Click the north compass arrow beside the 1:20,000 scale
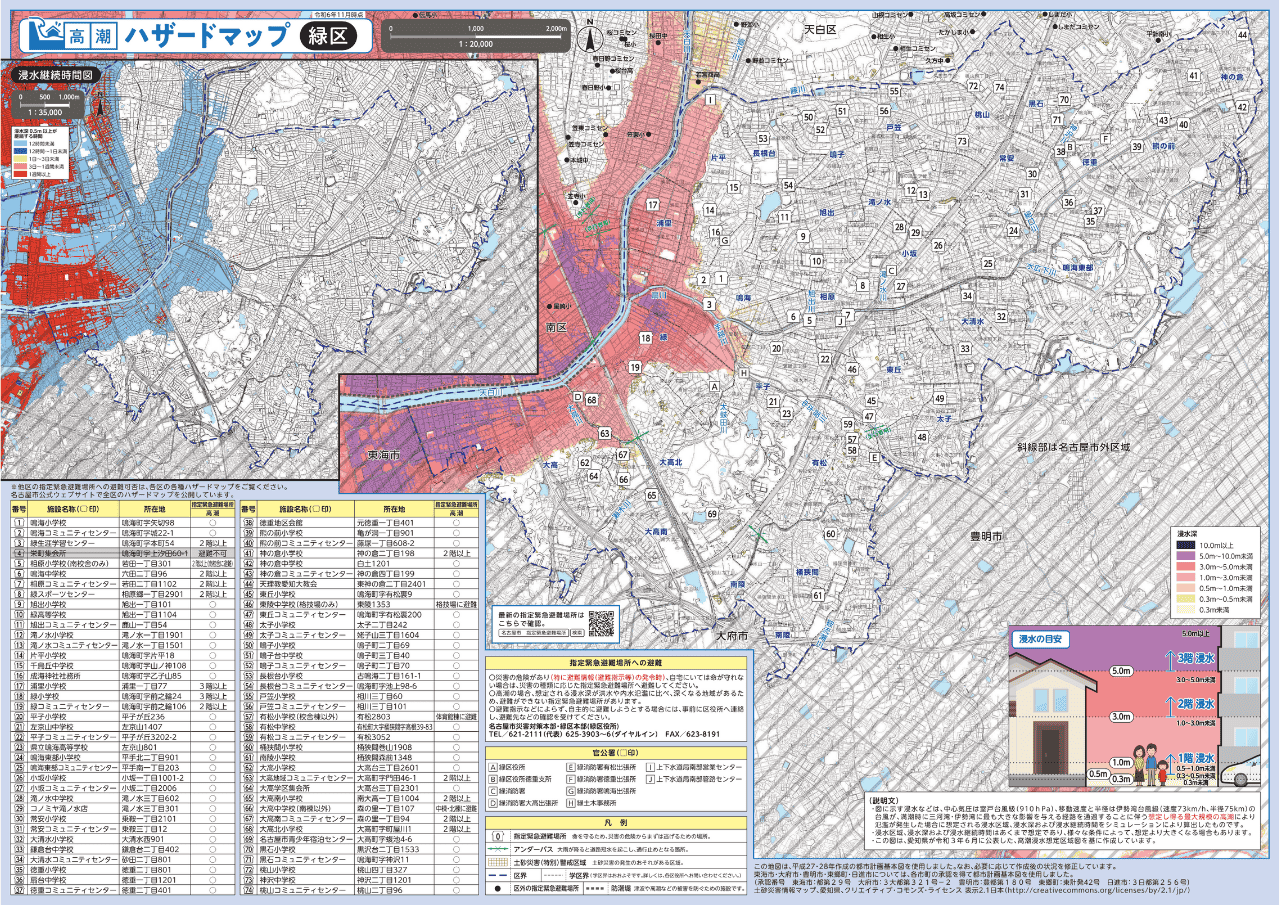 pos(591,39)
